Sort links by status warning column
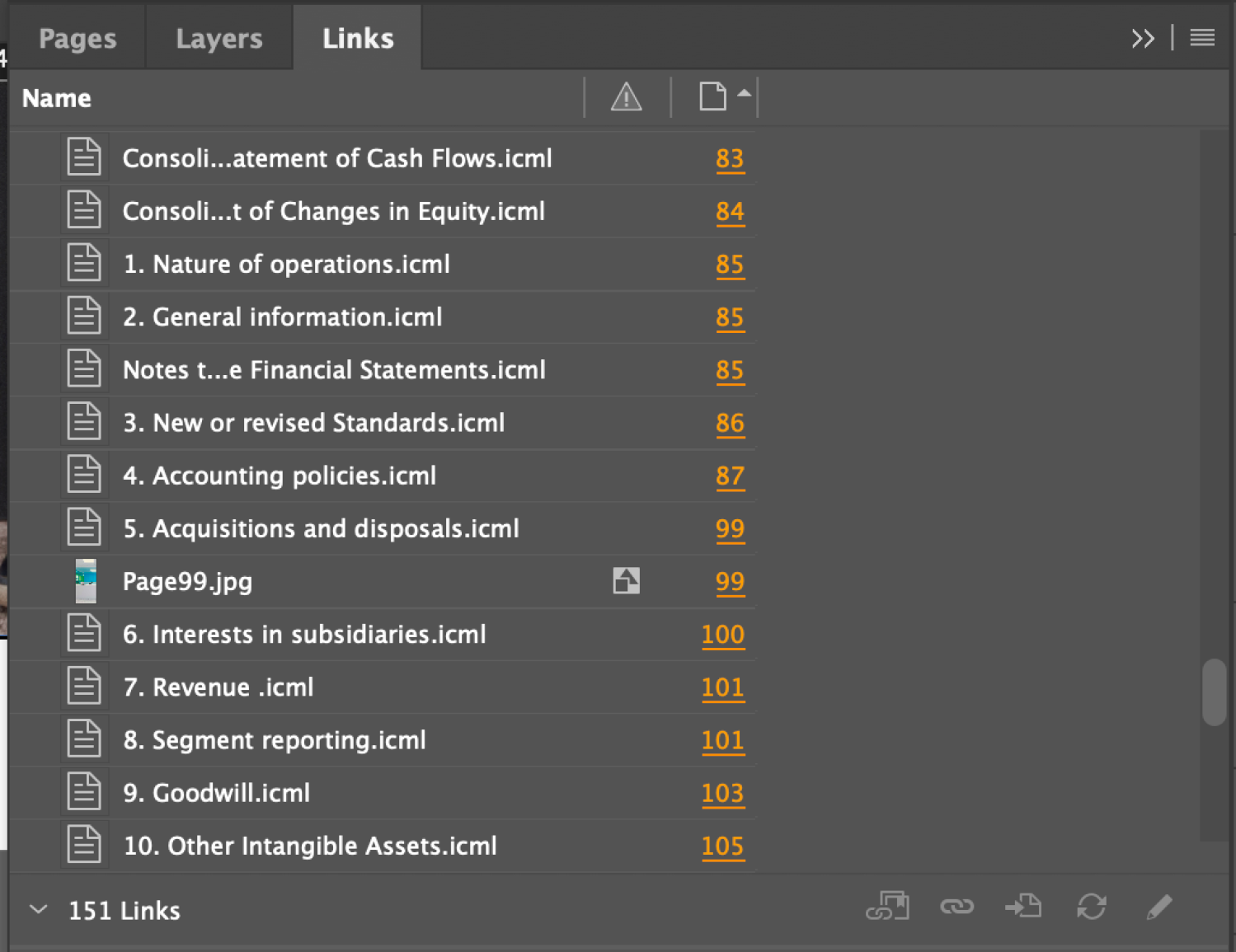Image resolution: width=1236 pixels, height=952 pixels. 626,97
